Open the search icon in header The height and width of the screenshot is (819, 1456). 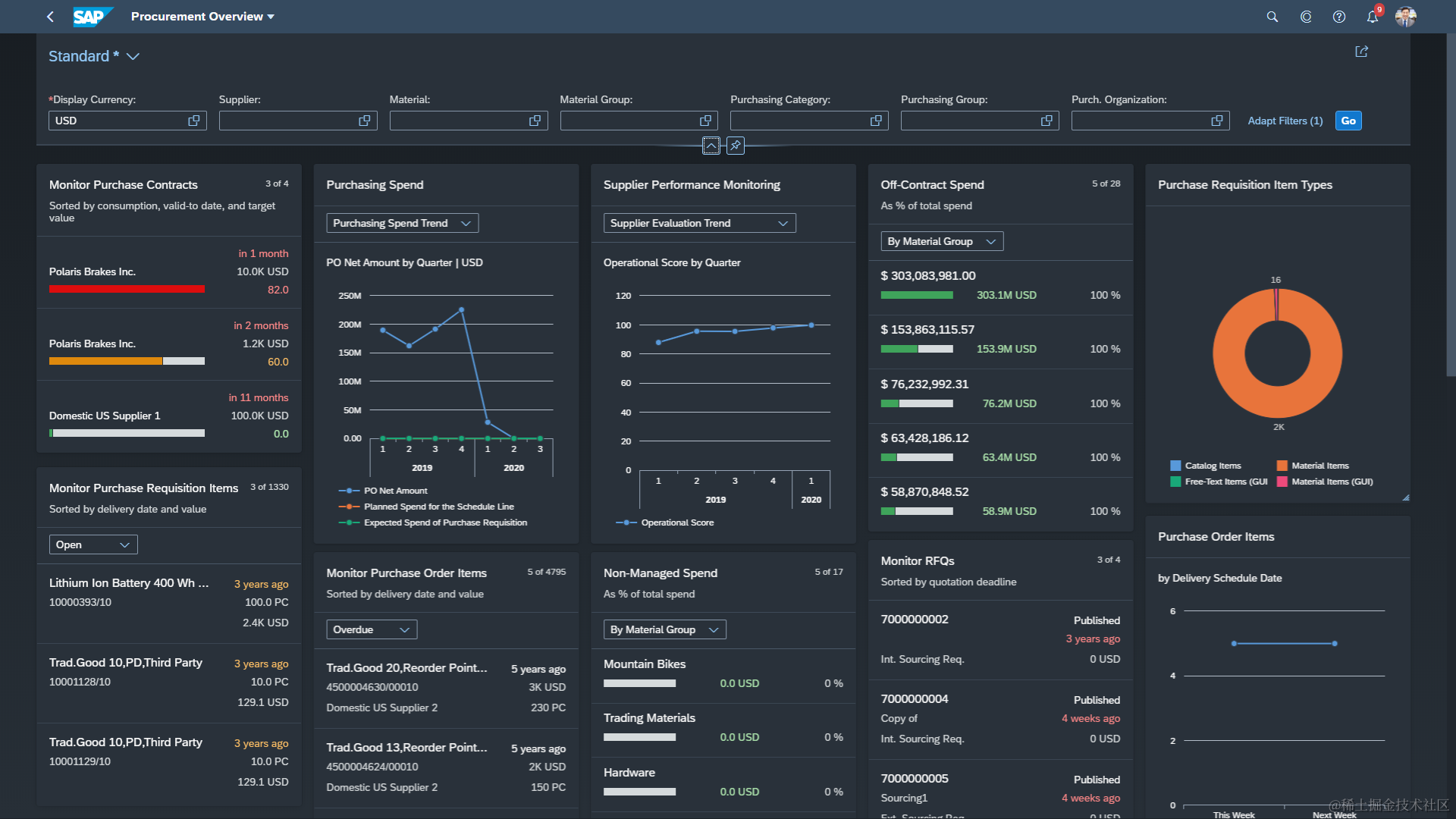1272,17
